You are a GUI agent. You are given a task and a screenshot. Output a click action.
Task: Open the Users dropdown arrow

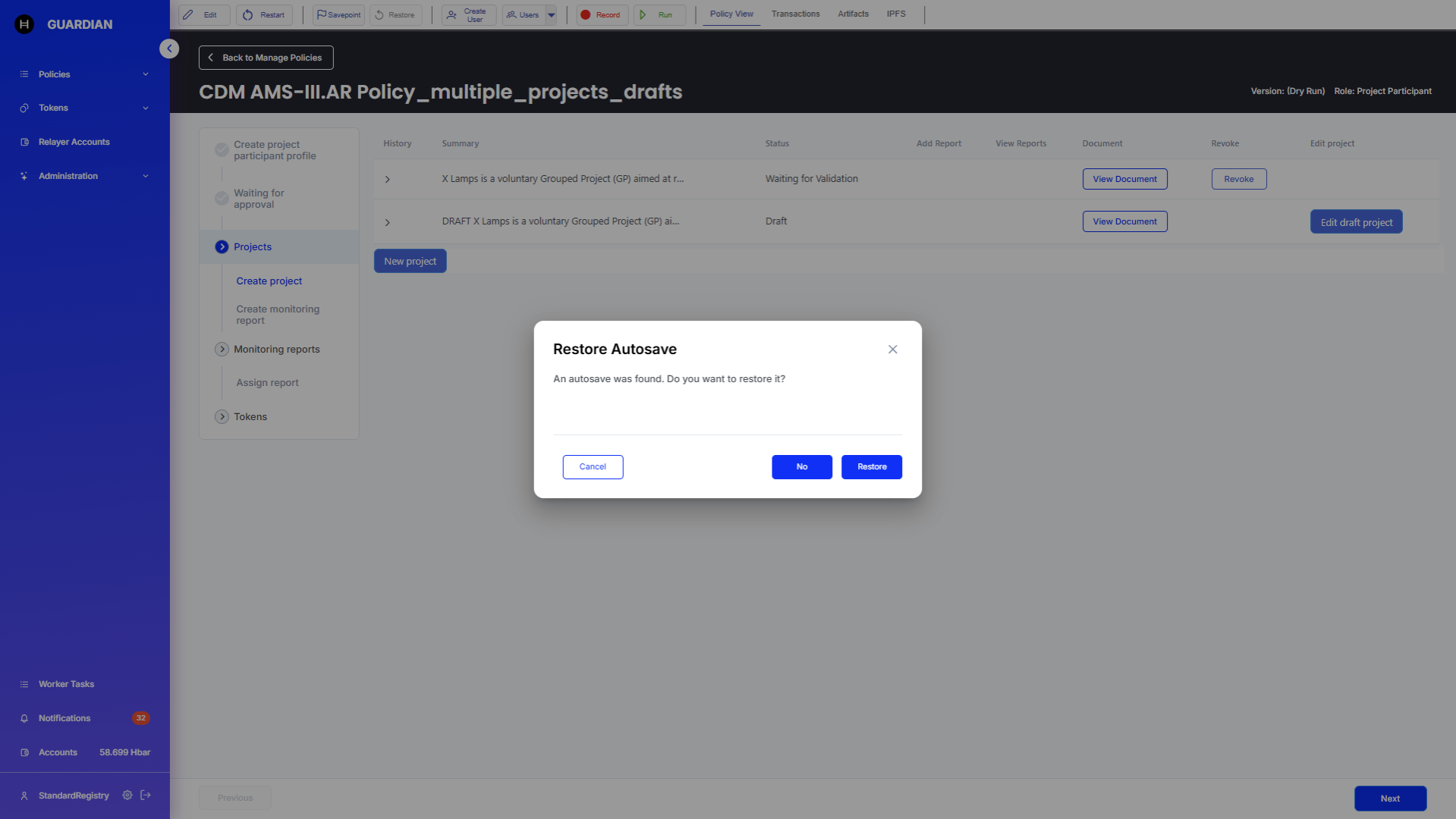[552, 14]
